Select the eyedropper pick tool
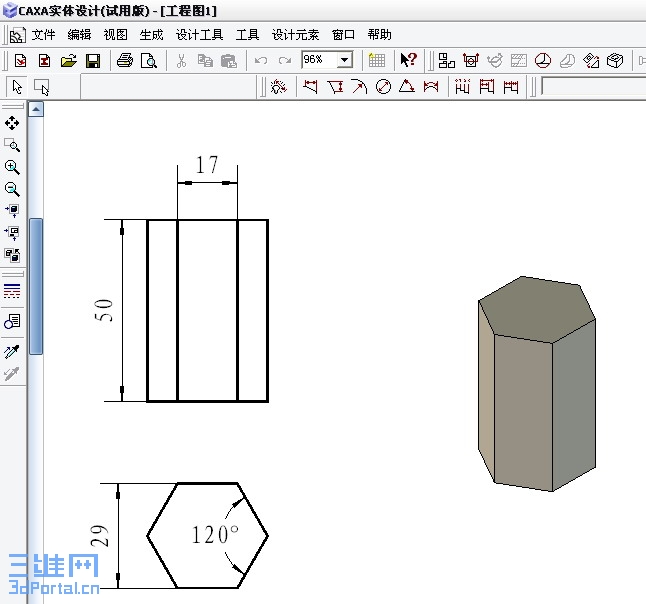This screenshot has width=646, height=604. point(12,351)
